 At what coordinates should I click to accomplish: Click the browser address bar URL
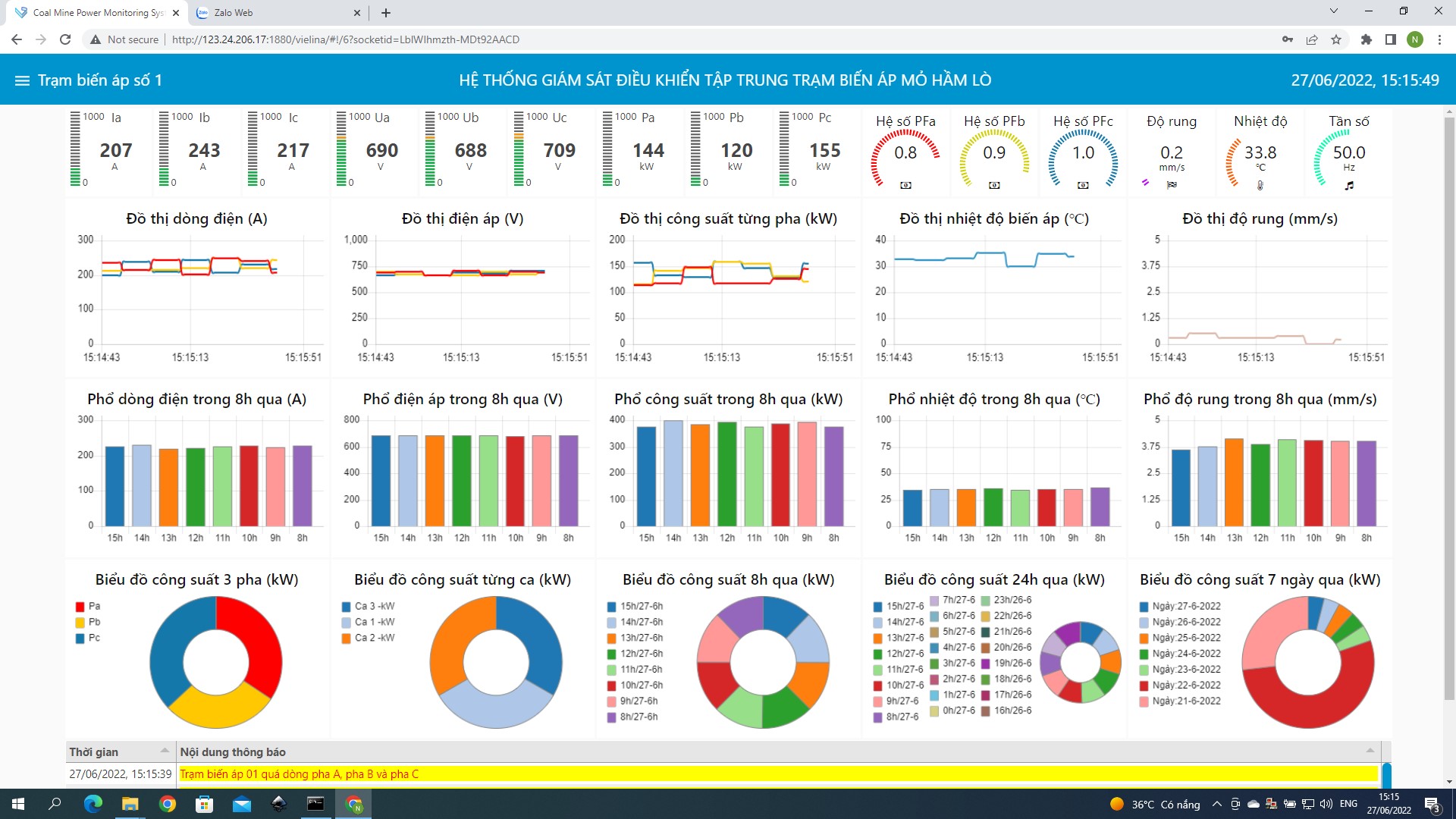pos(346,39)
